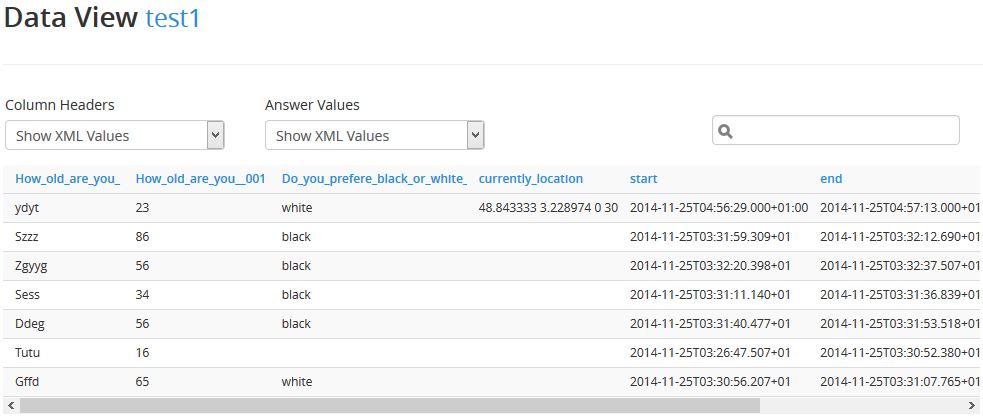Sort by How_old_are_you__001 column header
Viewport: 983px width, 420px height.
[201, 179]
